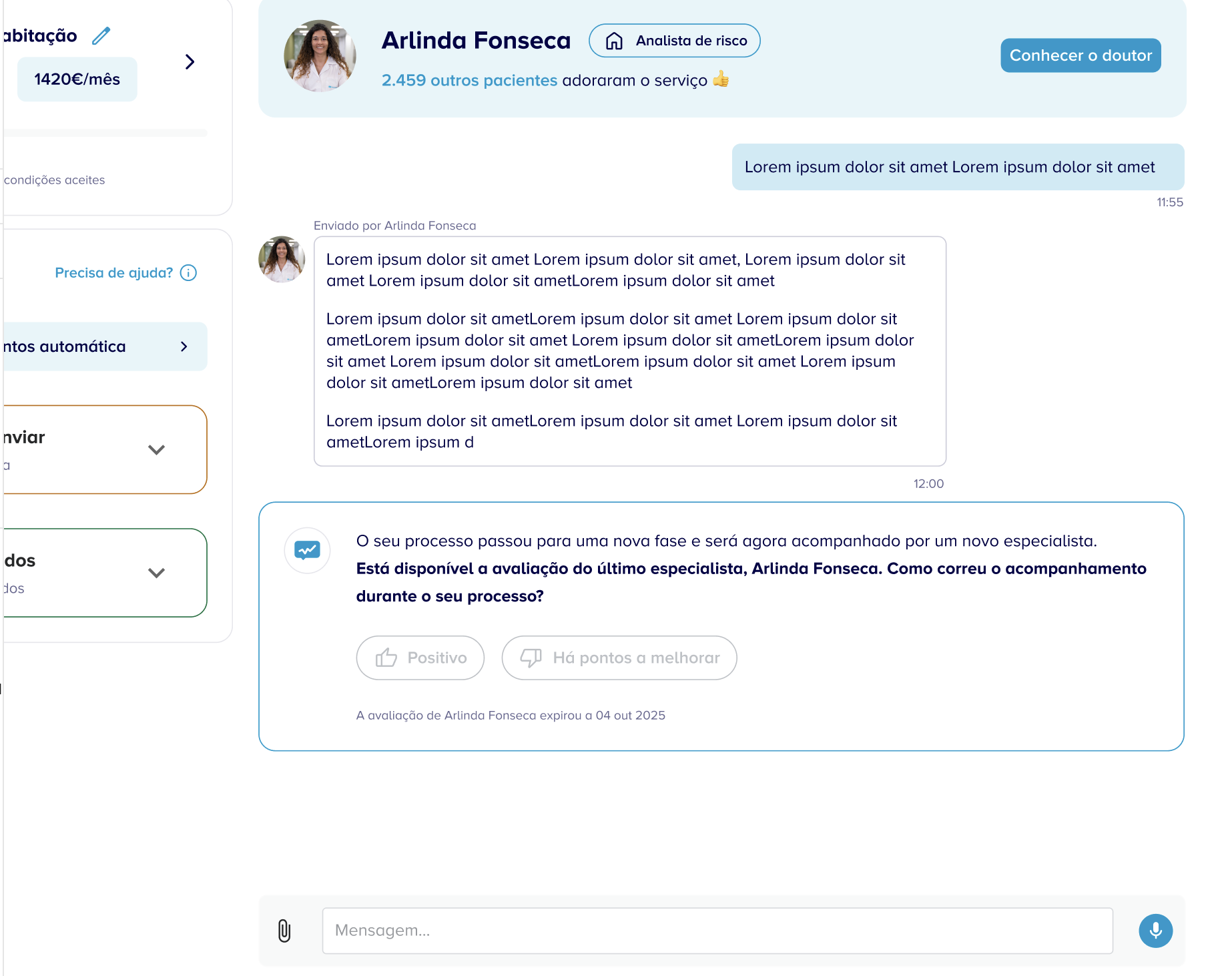
Task: Expand the 'dos' green-bordered section
Action: (x=156, y=573)
